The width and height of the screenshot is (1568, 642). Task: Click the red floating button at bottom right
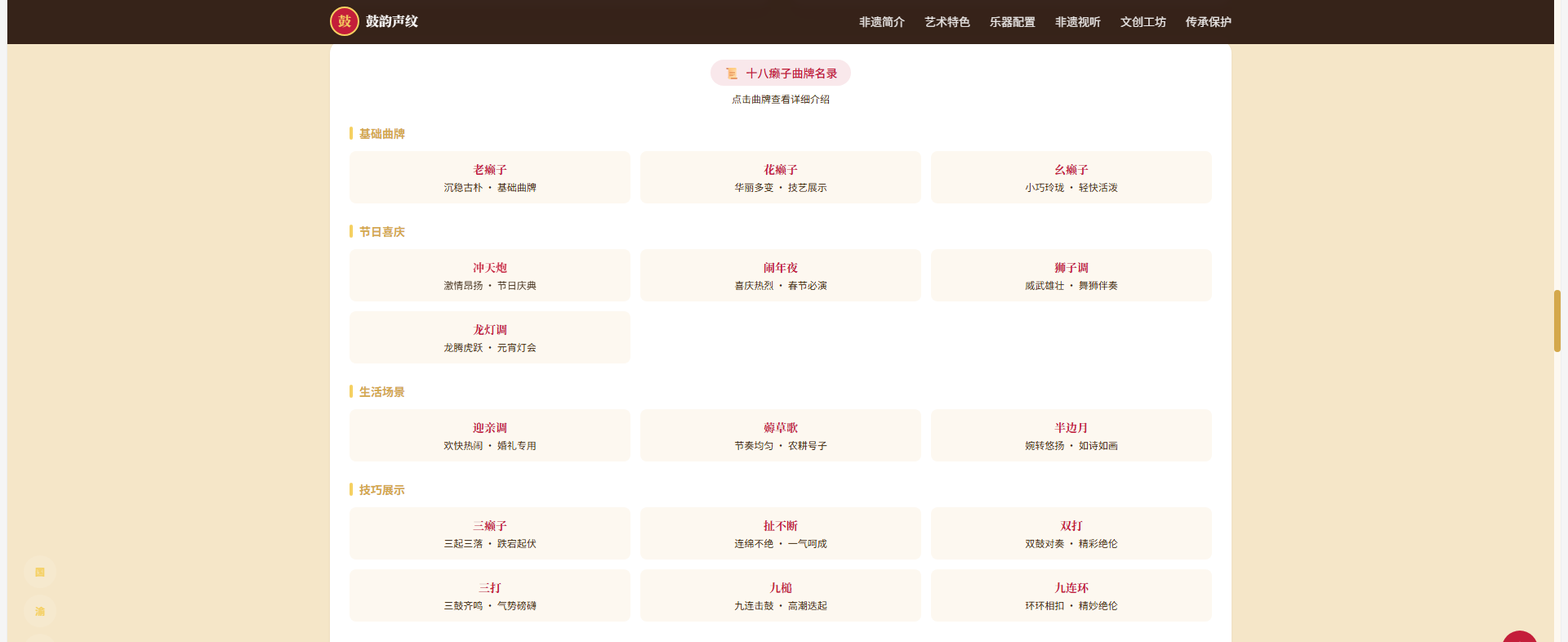point(1520,636)
